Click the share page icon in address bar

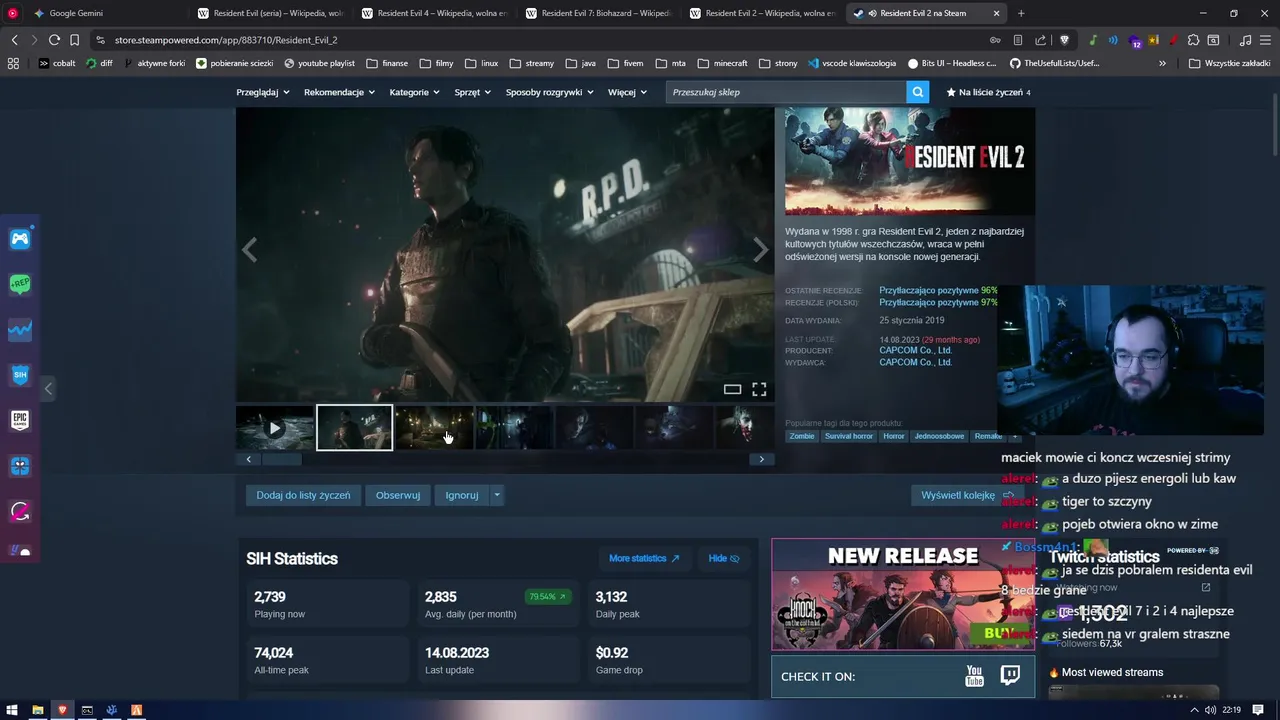pos(1040,40)
